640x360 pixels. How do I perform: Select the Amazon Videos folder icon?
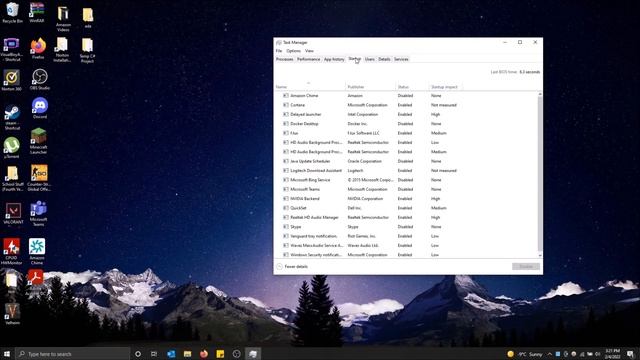pos(63,19)
